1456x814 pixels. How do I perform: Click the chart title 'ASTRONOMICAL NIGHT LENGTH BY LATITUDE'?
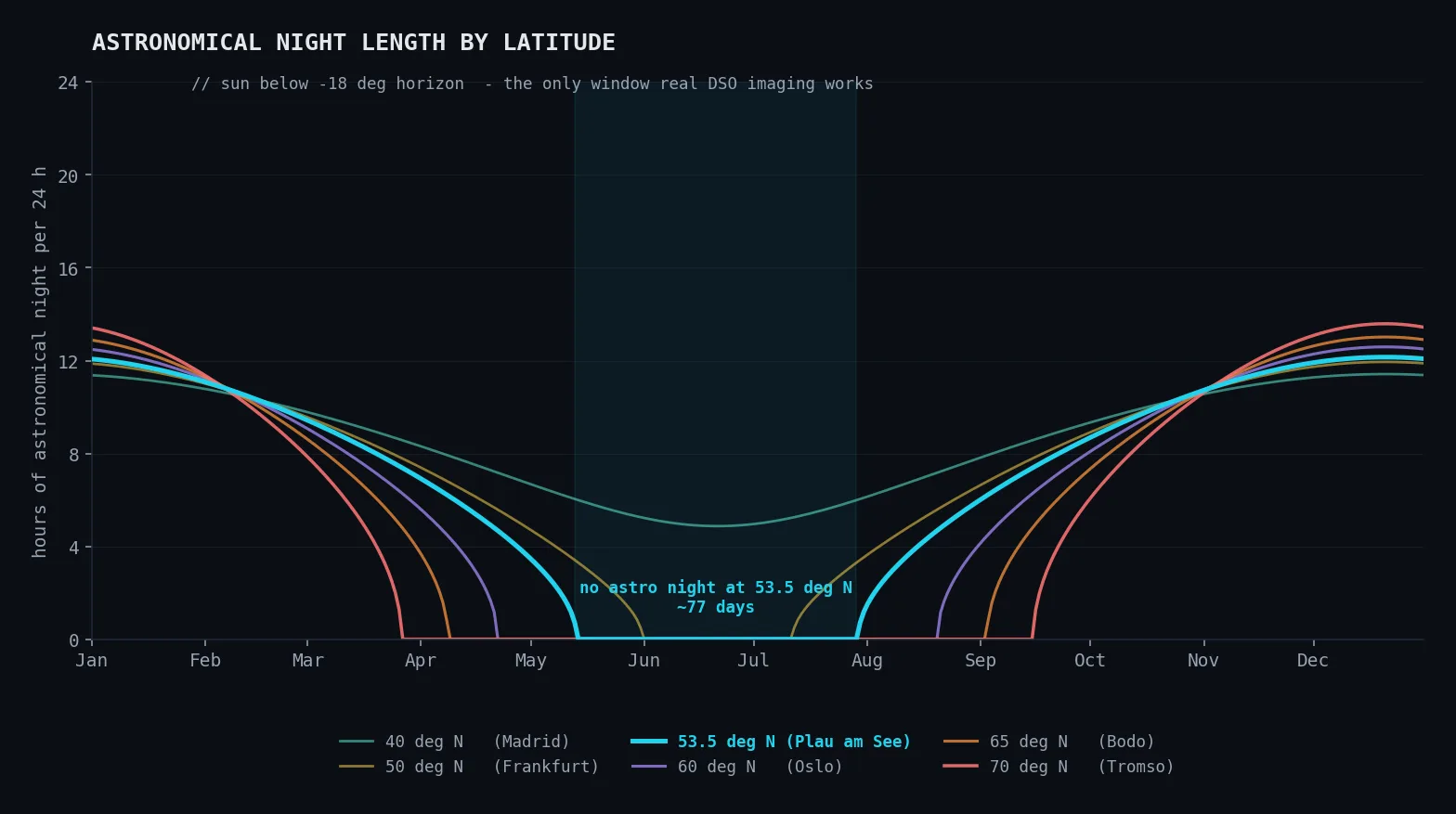point(353,43)
